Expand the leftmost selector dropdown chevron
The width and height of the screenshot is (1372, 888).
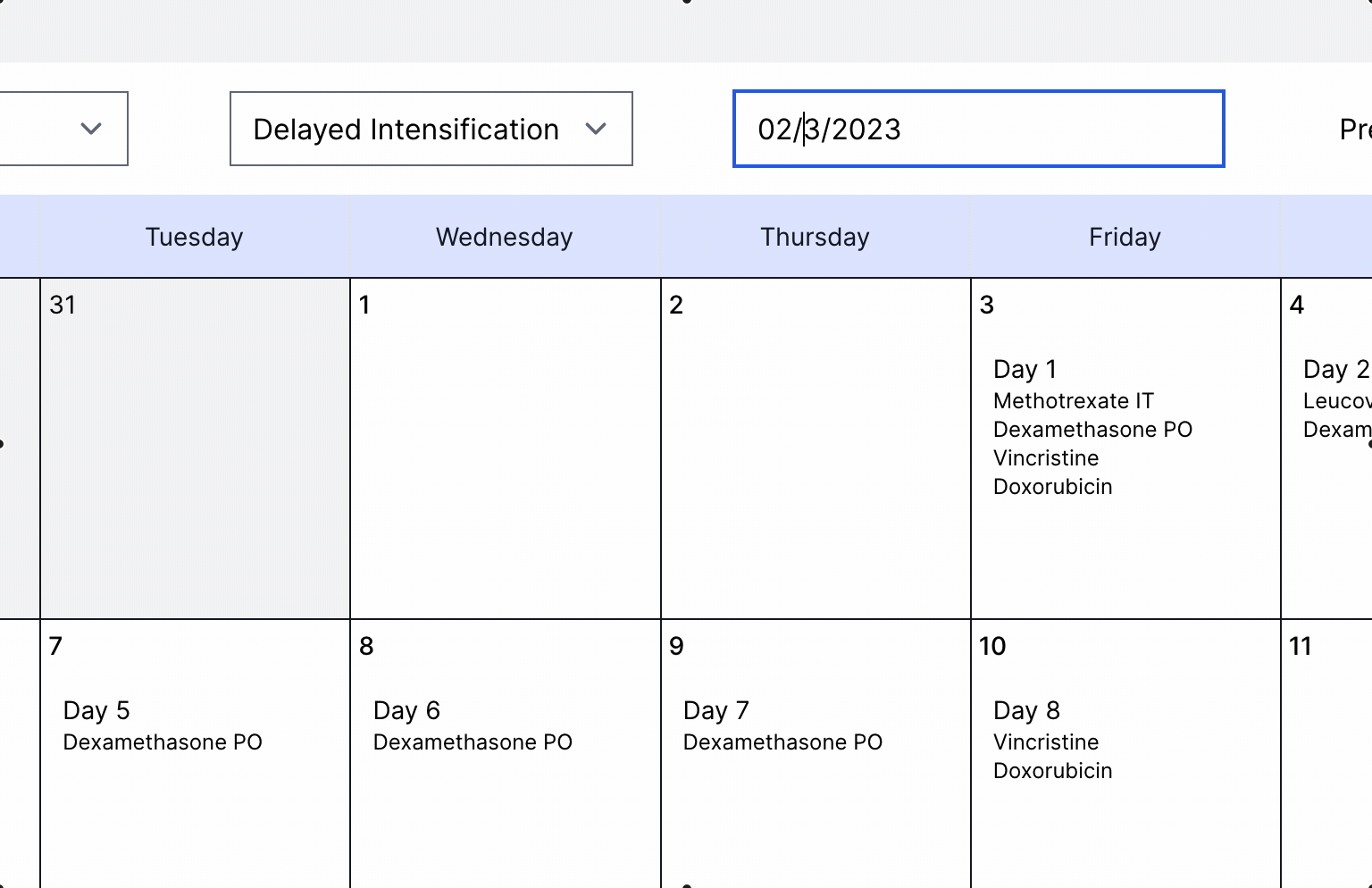(92, 129)
